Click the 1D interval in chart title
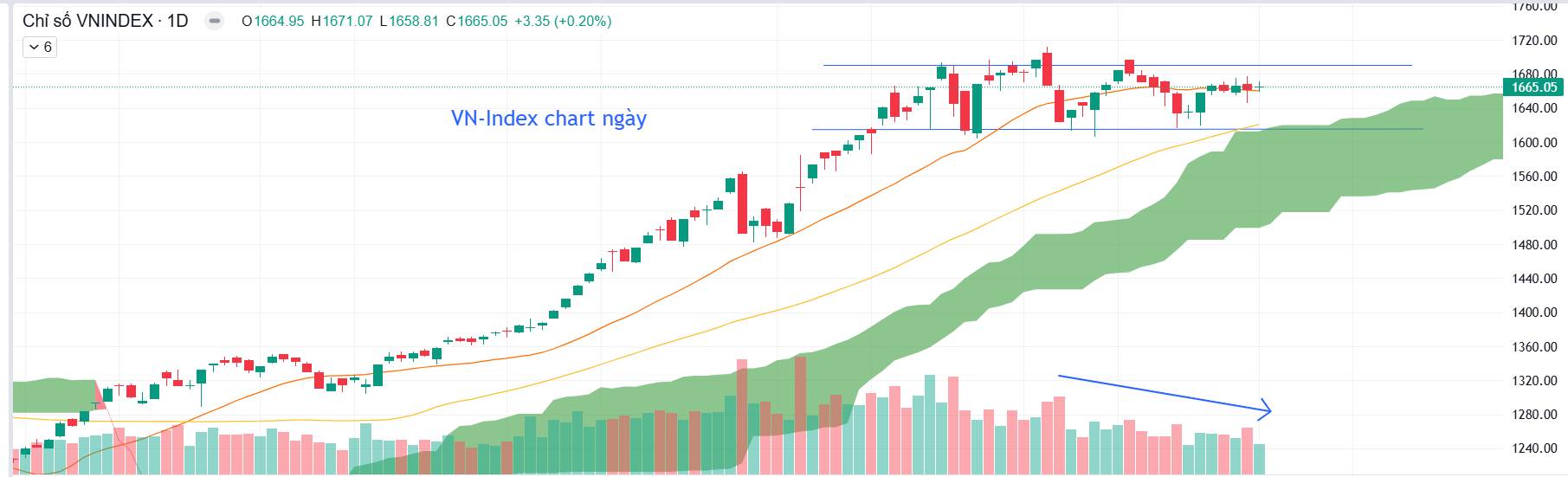The height and width of the screenshot is (477, 1568). (177, 21)
